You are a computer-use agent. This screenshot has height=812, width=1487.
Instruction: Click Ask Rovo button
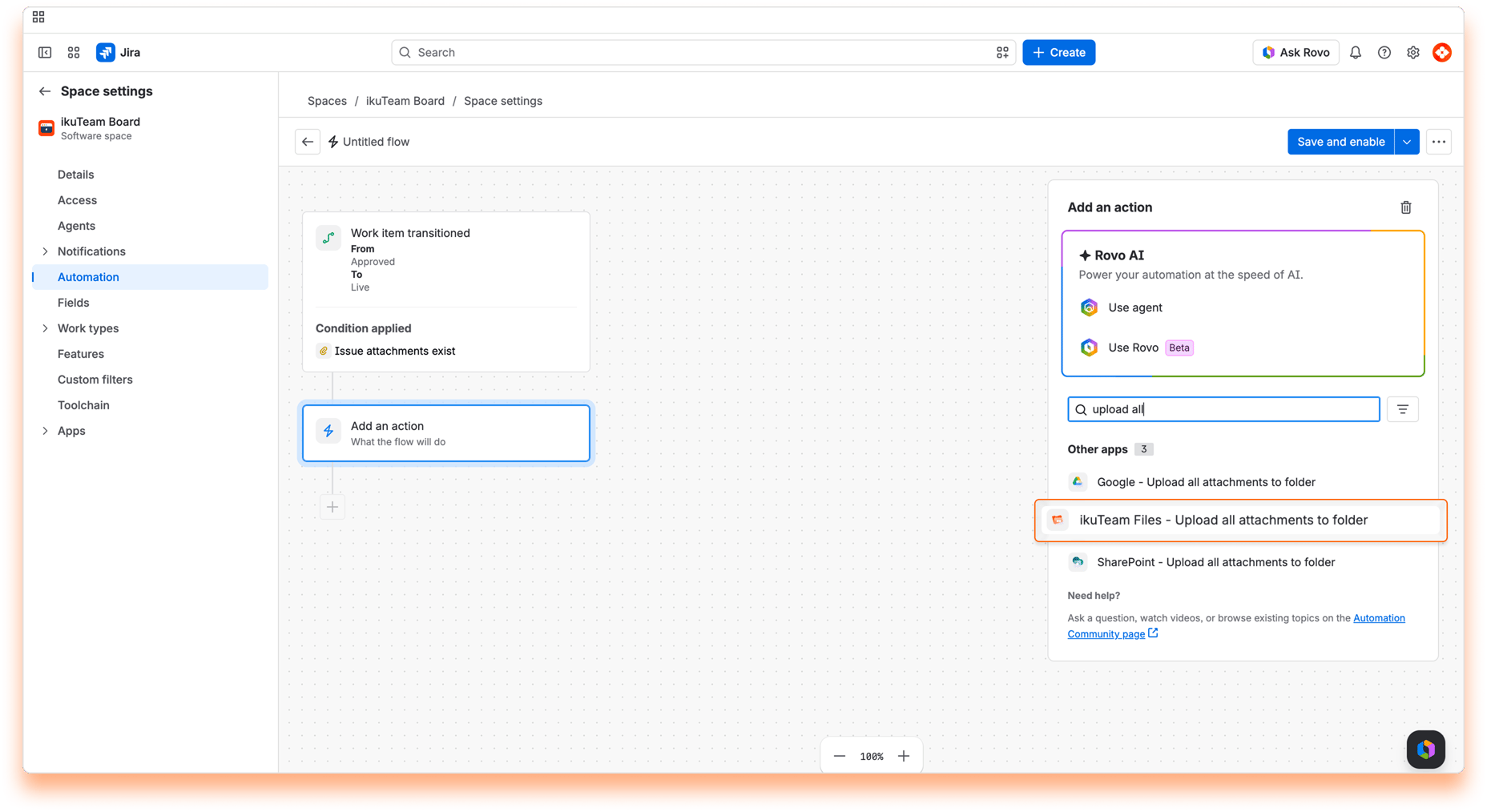click(x=1296, y=53)
